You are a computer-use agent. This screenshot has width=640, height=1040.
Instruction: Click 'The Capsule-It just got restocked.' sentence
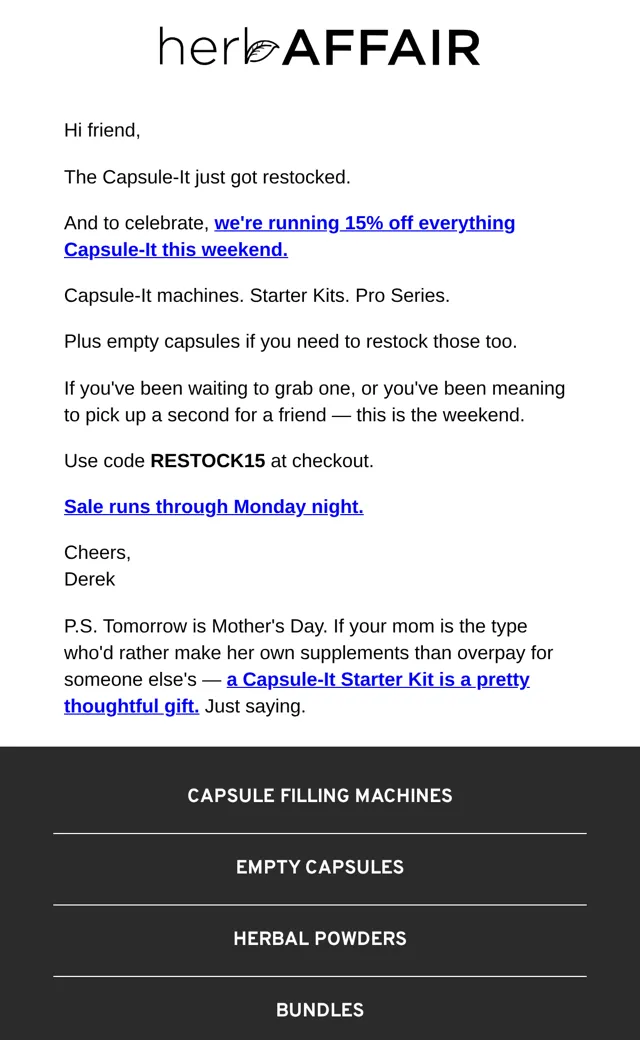207,177
